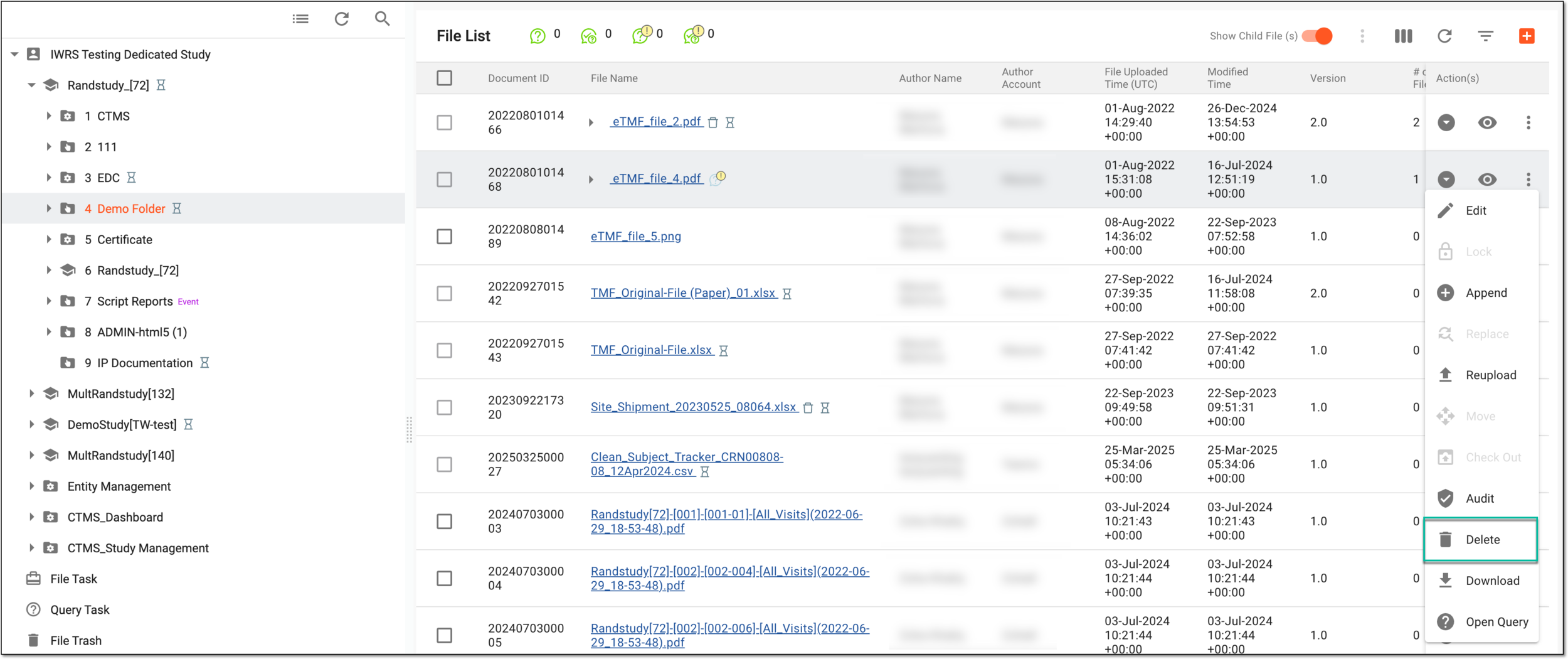Open more options for eTMF_file_4.pdf row

1528,179
